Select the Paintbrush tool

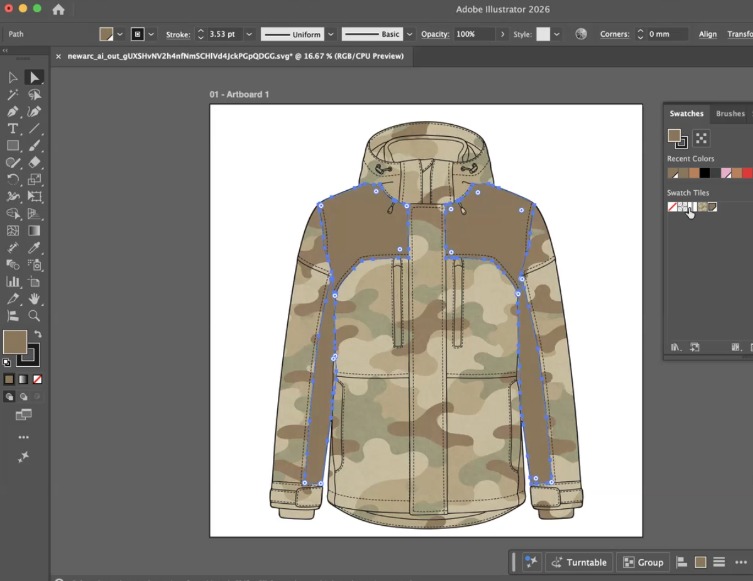[x=34, y=145]
